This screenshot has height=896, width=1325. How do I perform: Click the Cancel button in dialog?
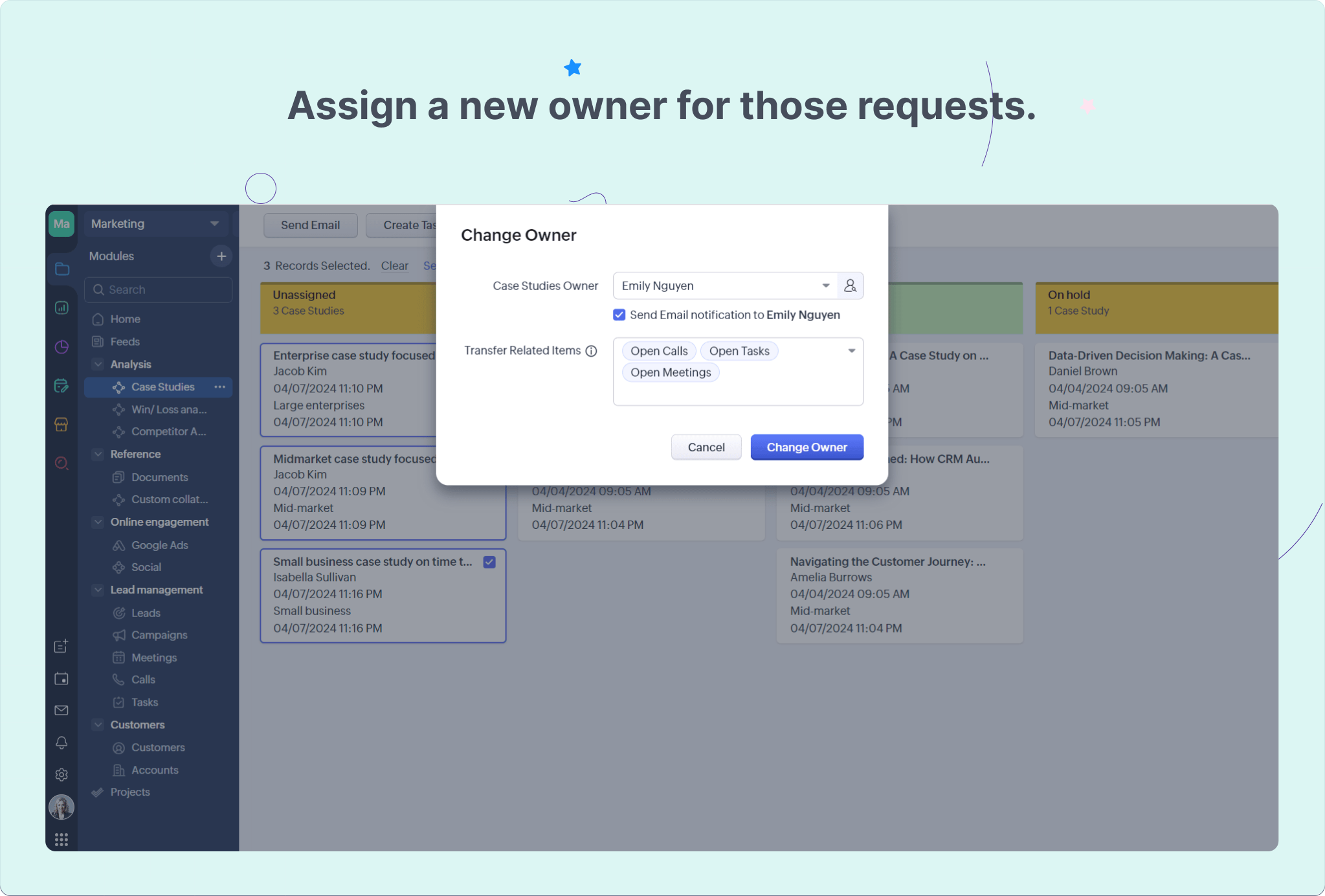pyautogui.click(x=706, y=447)
